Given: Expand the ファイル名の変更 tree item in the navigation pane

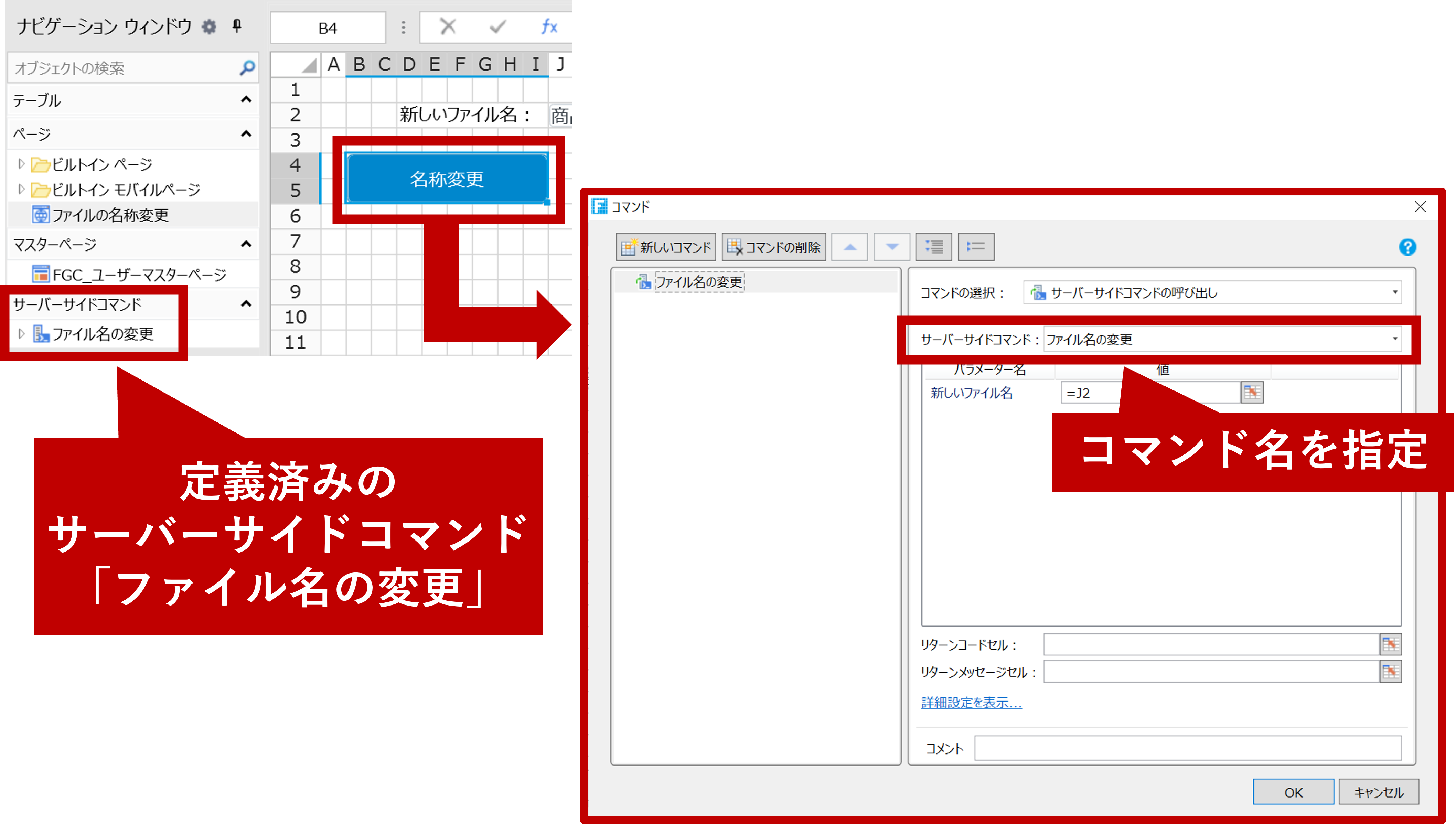Looking at the screenshot, I should [21, 334].
